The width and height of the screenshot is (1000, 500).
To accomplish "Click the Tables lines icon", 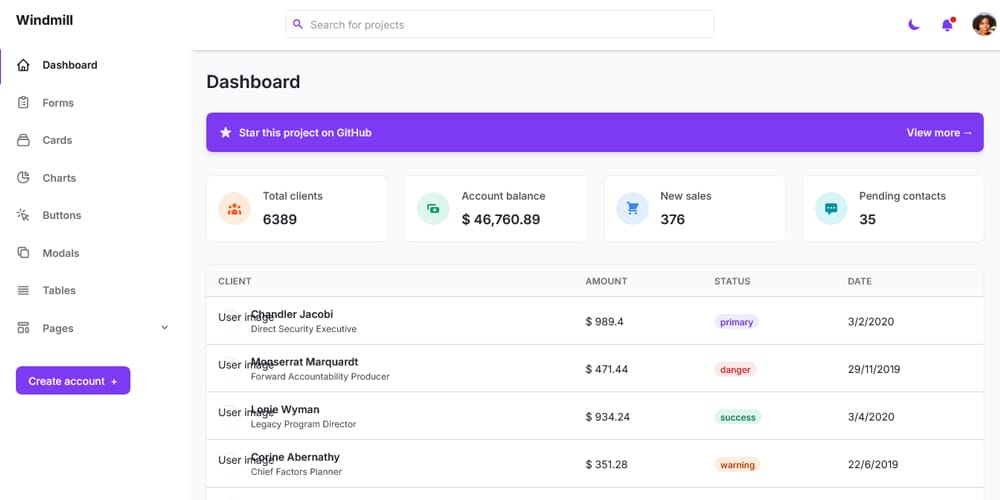I will tap(23, 290).
